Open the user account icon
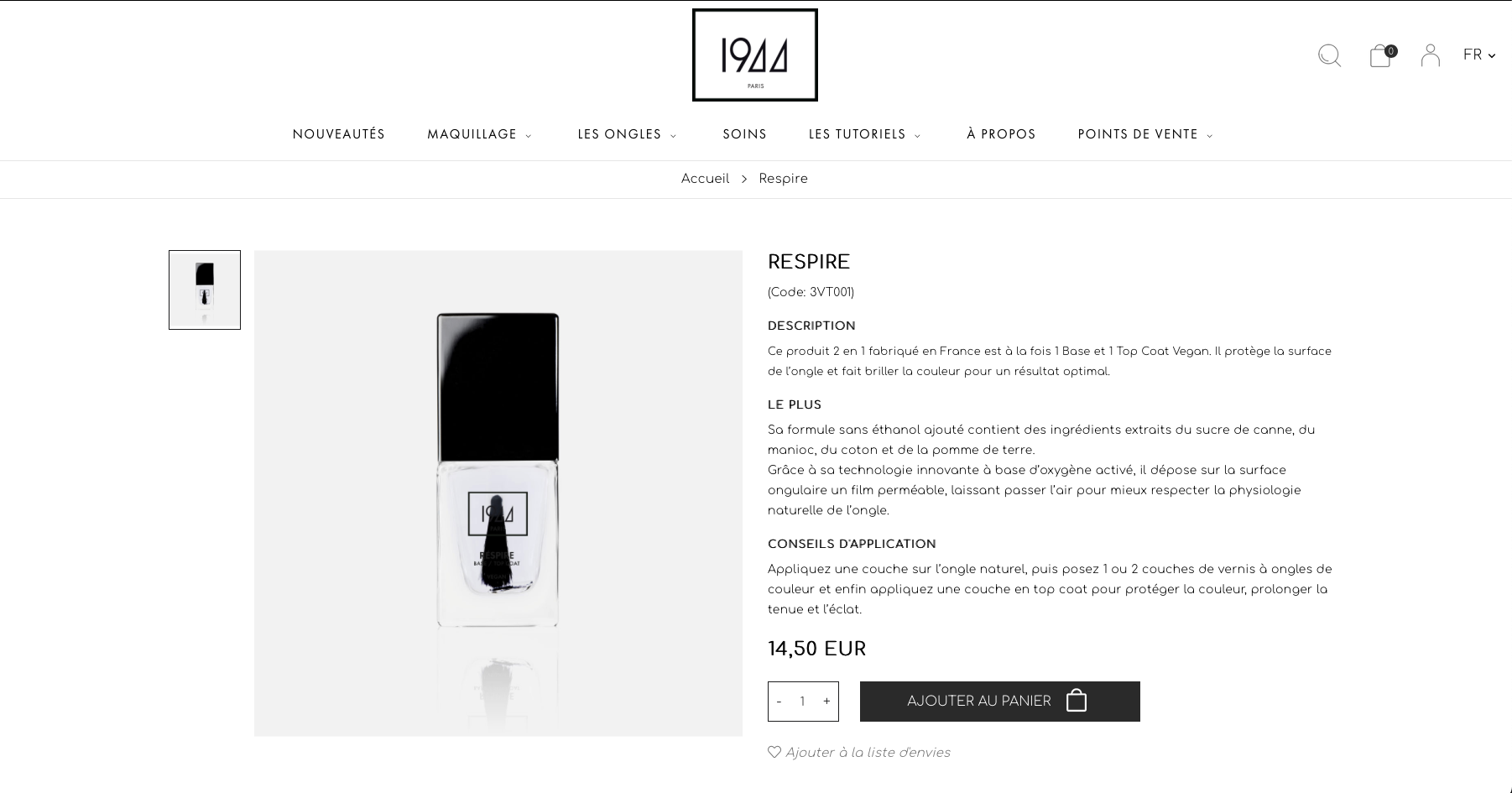 coord(1431,55)
